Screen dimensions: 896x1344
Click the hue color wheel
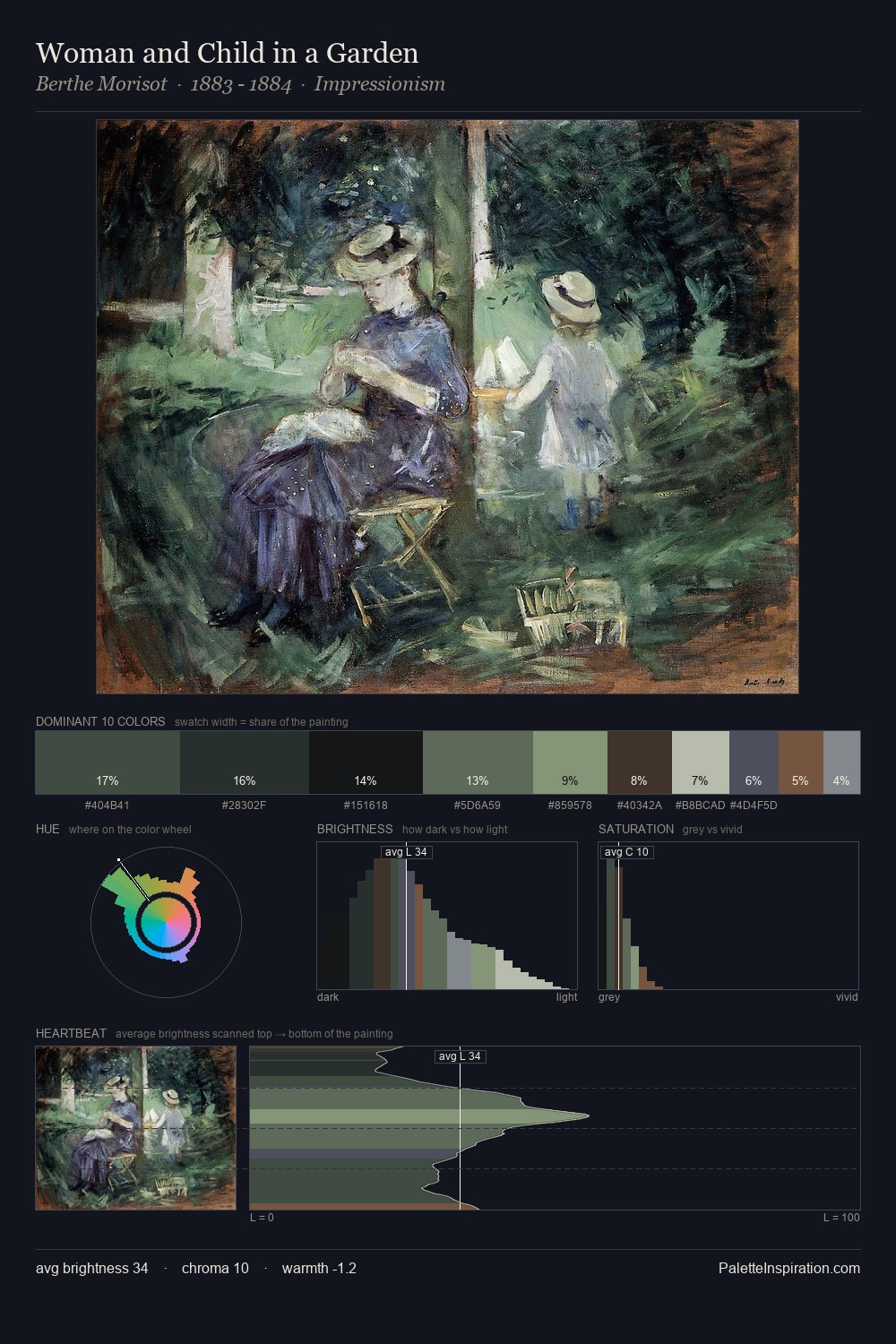(x=166, y=922)
